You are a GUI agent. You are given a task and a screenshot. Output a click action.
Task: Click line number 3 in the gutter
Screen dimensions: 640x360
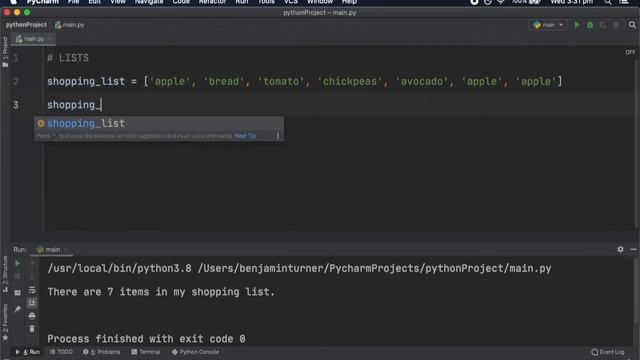click(x=16, y=105)
